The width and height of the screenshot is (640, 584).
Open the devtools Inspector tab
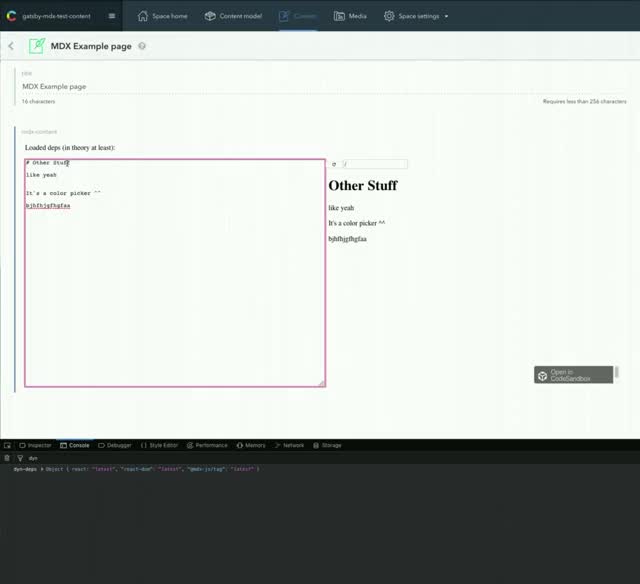coord(35,445)
